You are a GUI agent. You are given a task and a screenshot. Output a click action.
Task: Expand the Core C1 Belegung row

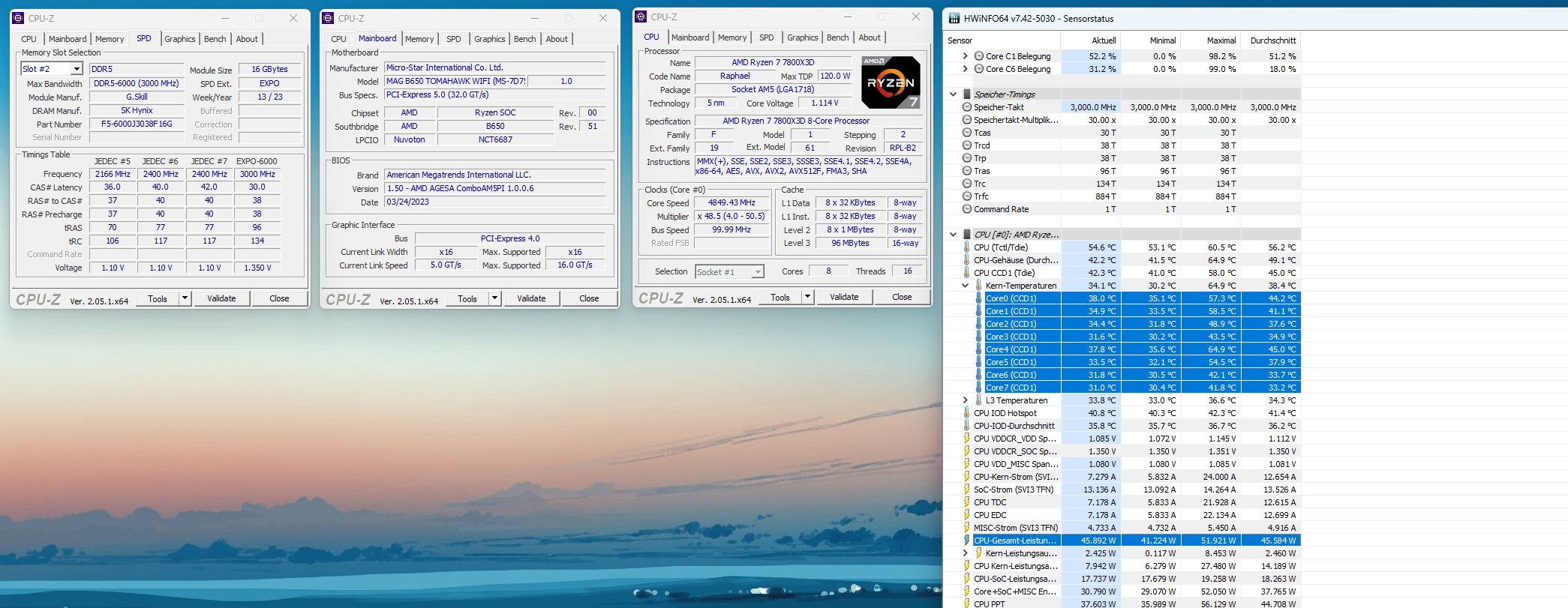coord(965,56)
